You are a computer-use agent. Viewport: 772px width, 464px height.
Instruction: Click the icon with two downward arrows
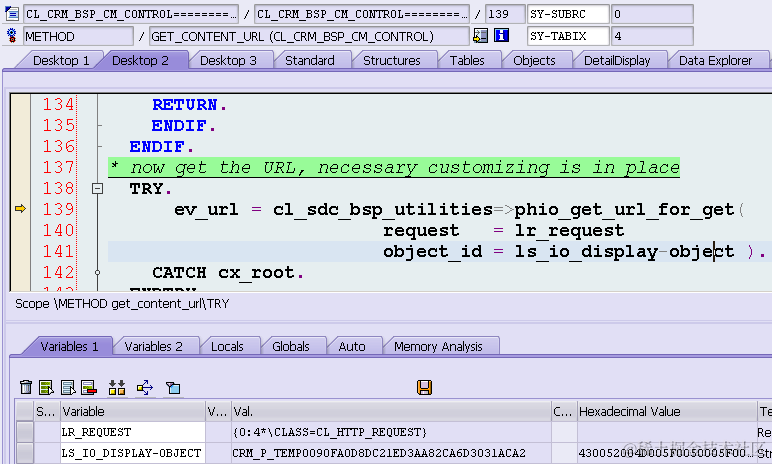117,387
